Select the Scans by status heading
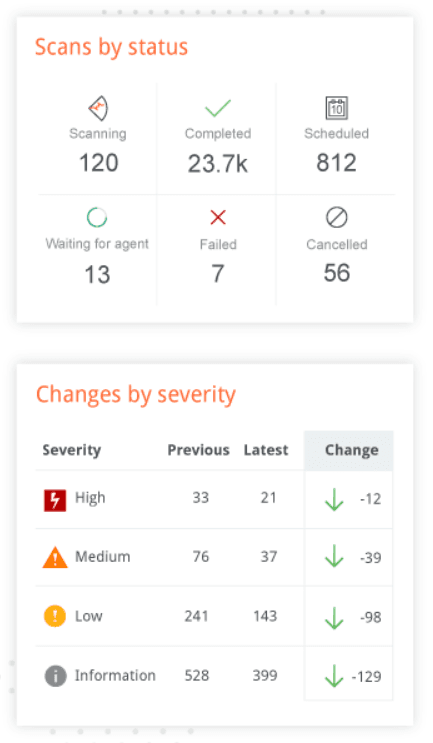 [x=111, y=47]
